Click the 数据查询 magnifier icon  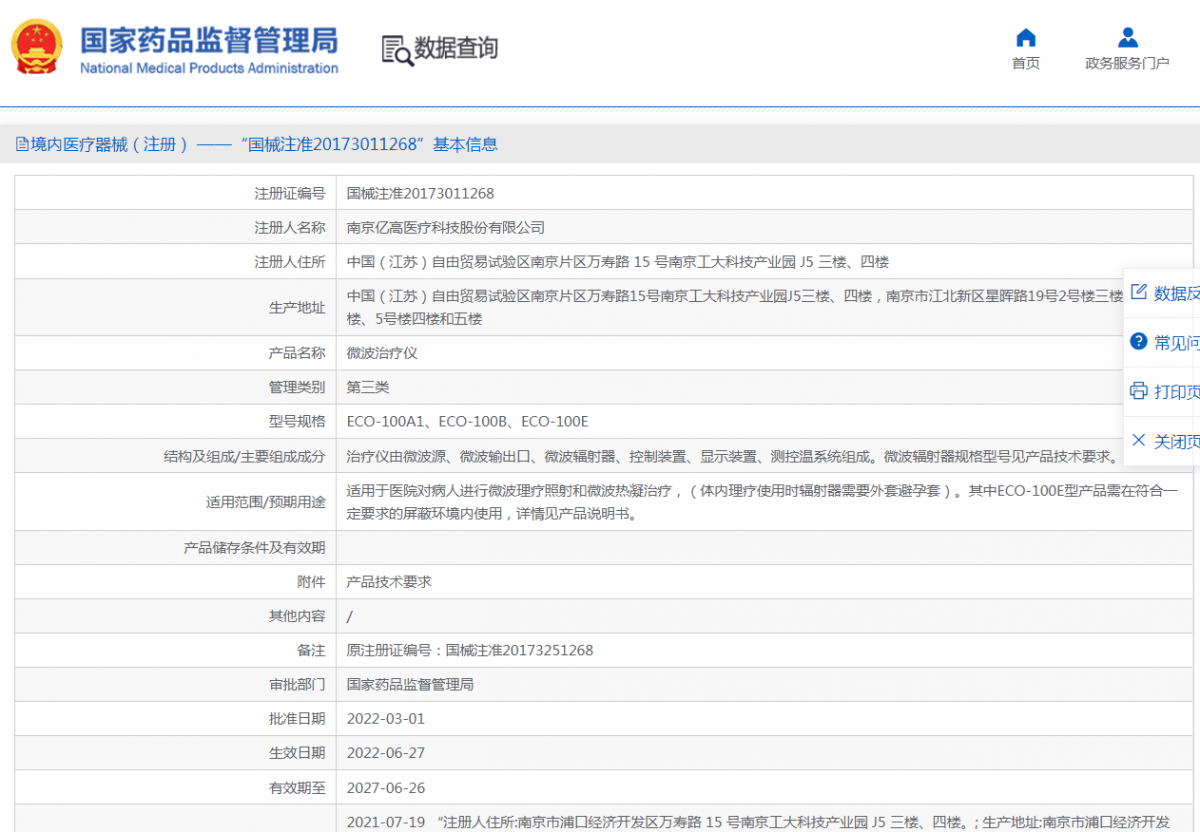click(396, 49)
